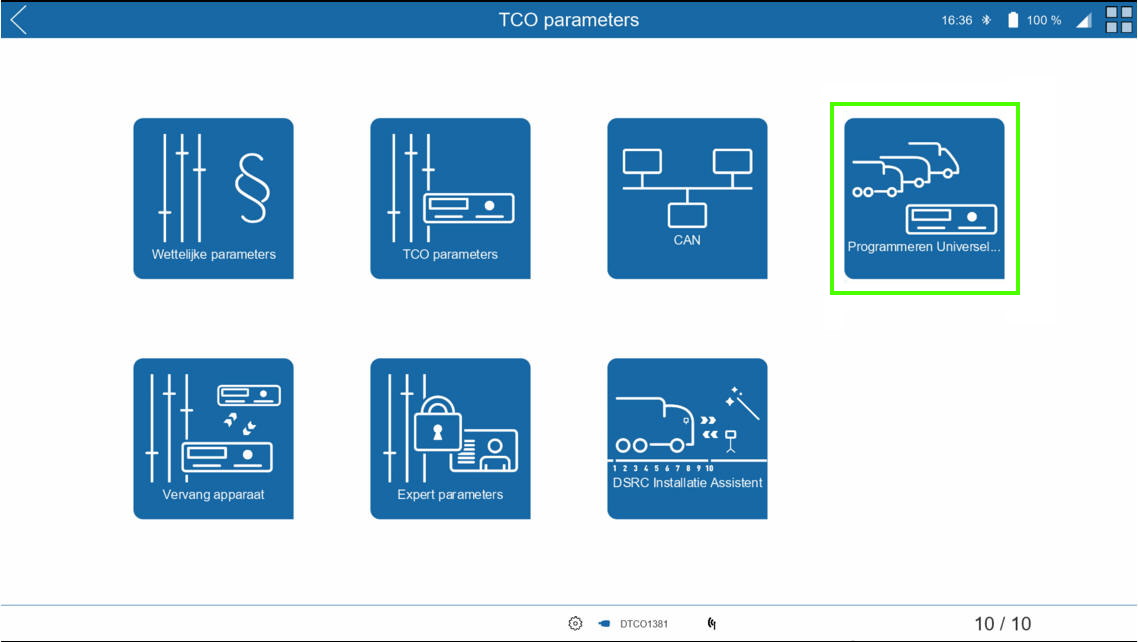Click the 10 / 10 page counter
Image resolution: width=1138 pixels, height=642 pixels.
pyautogui.click(x=1002, y=624)
